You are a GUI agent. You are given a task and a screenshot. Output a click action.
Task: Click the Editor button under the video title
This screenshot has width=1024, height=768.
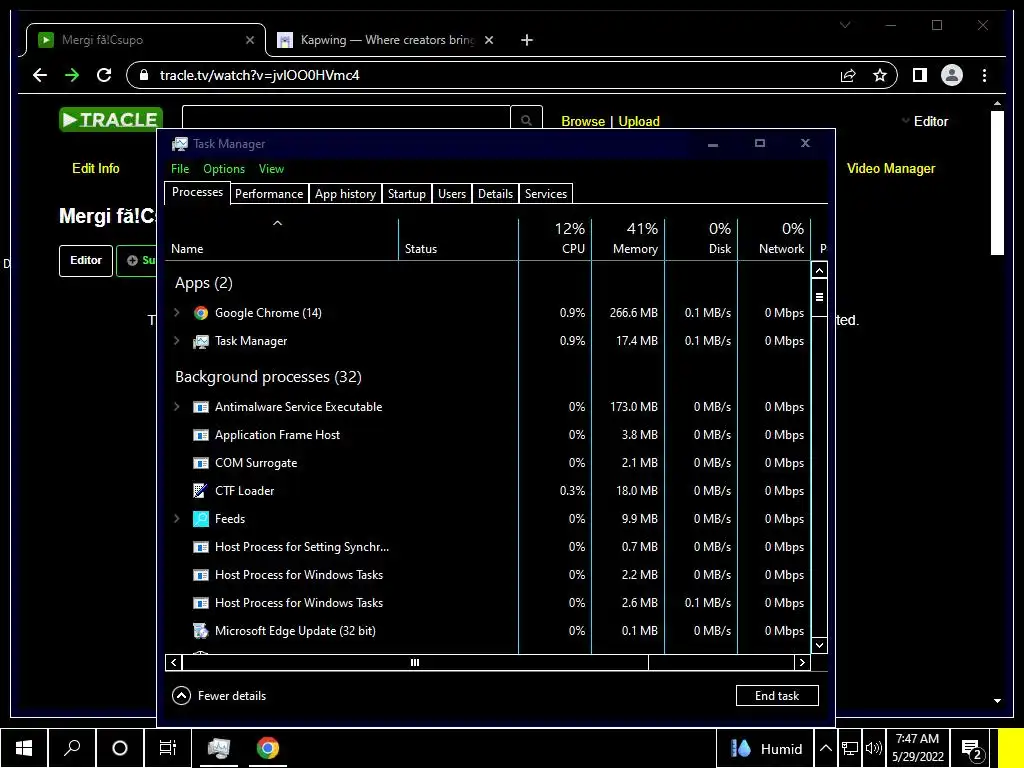pos(86,261)
